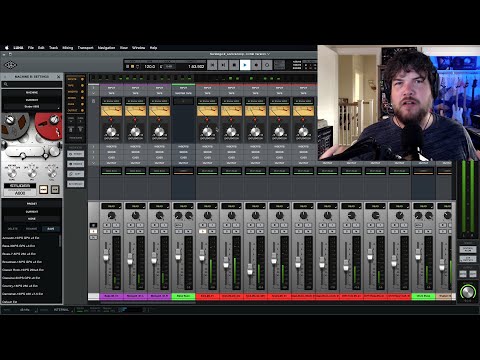Open the Apple menu

point(6,48)
